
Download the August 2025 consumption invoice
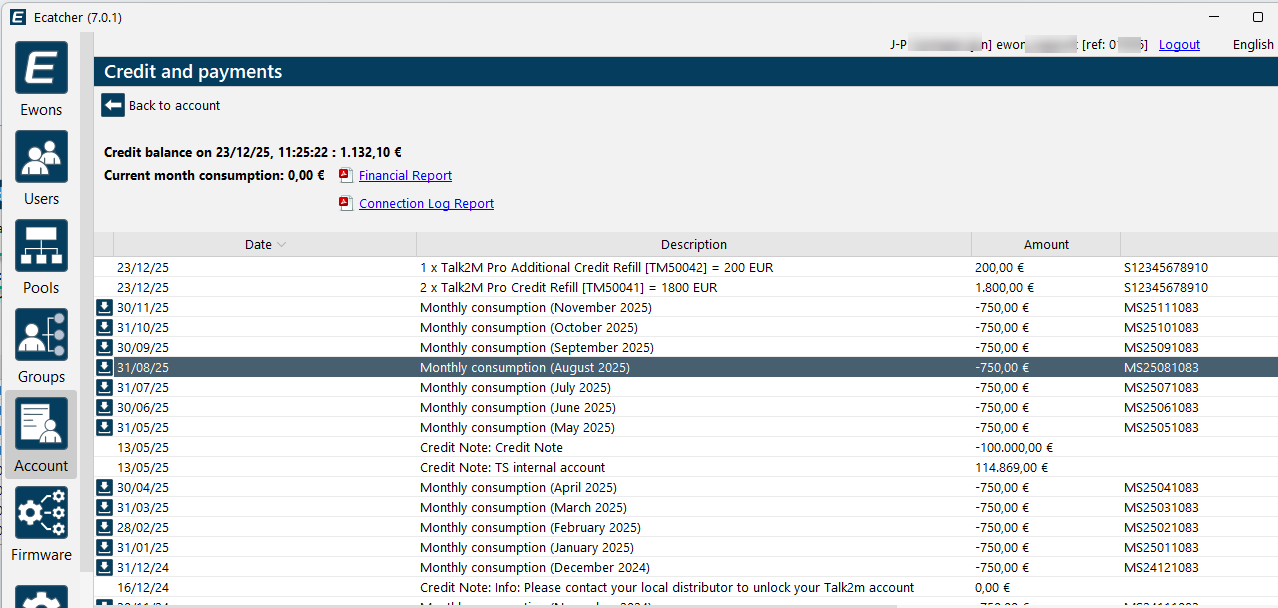pos(104,368)
